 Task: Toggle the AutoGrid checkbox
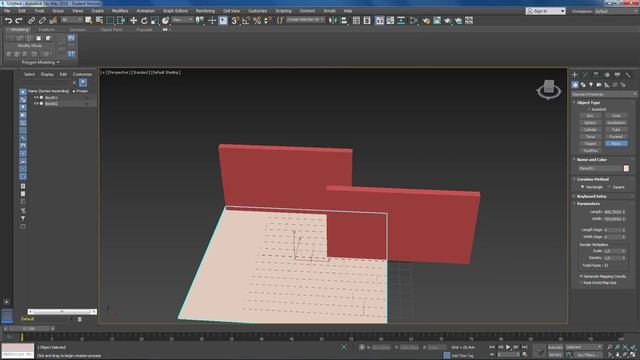589,109
